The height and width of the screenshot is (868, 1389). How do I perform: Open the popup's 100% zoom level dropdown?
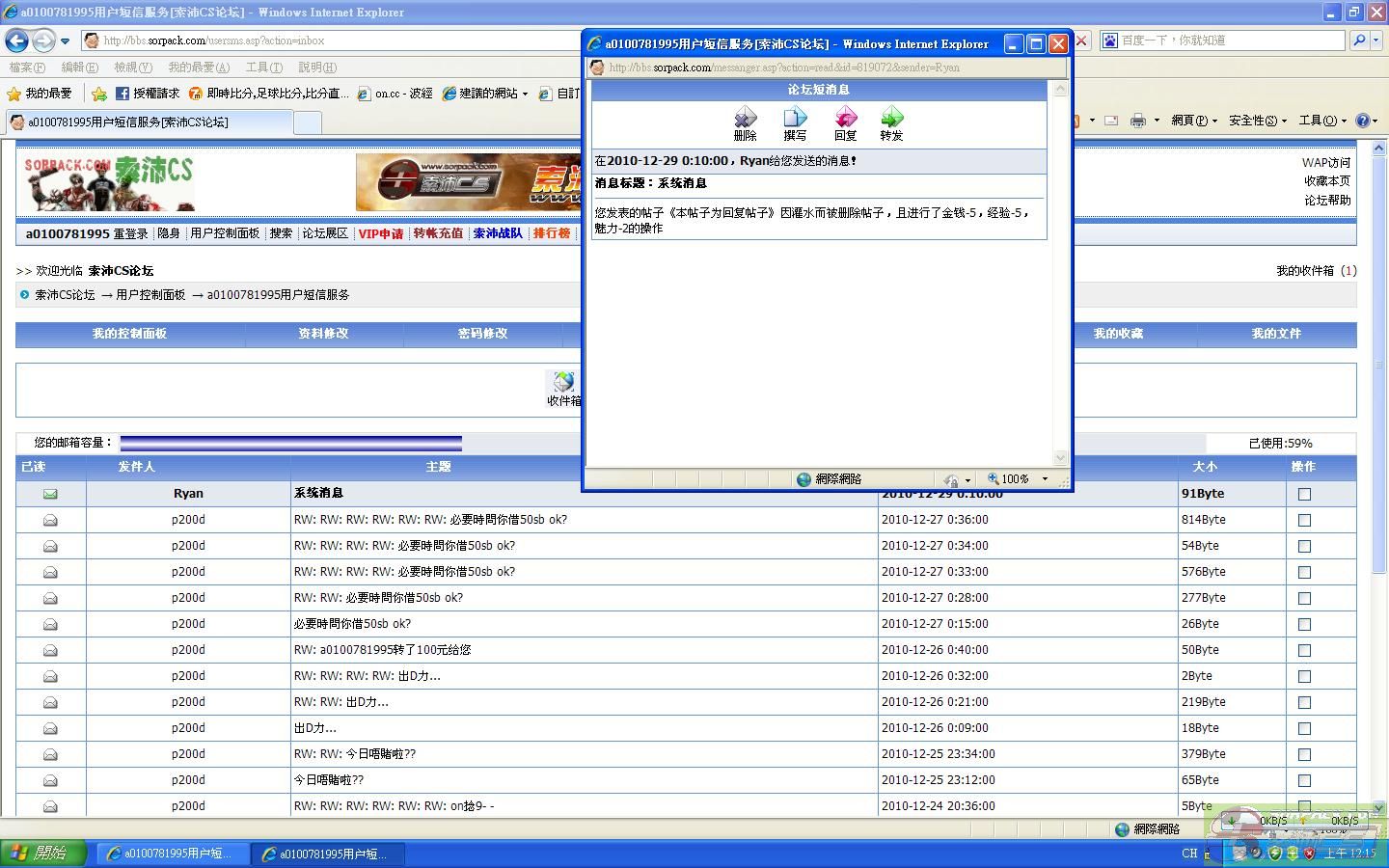tap(1045, 479)
